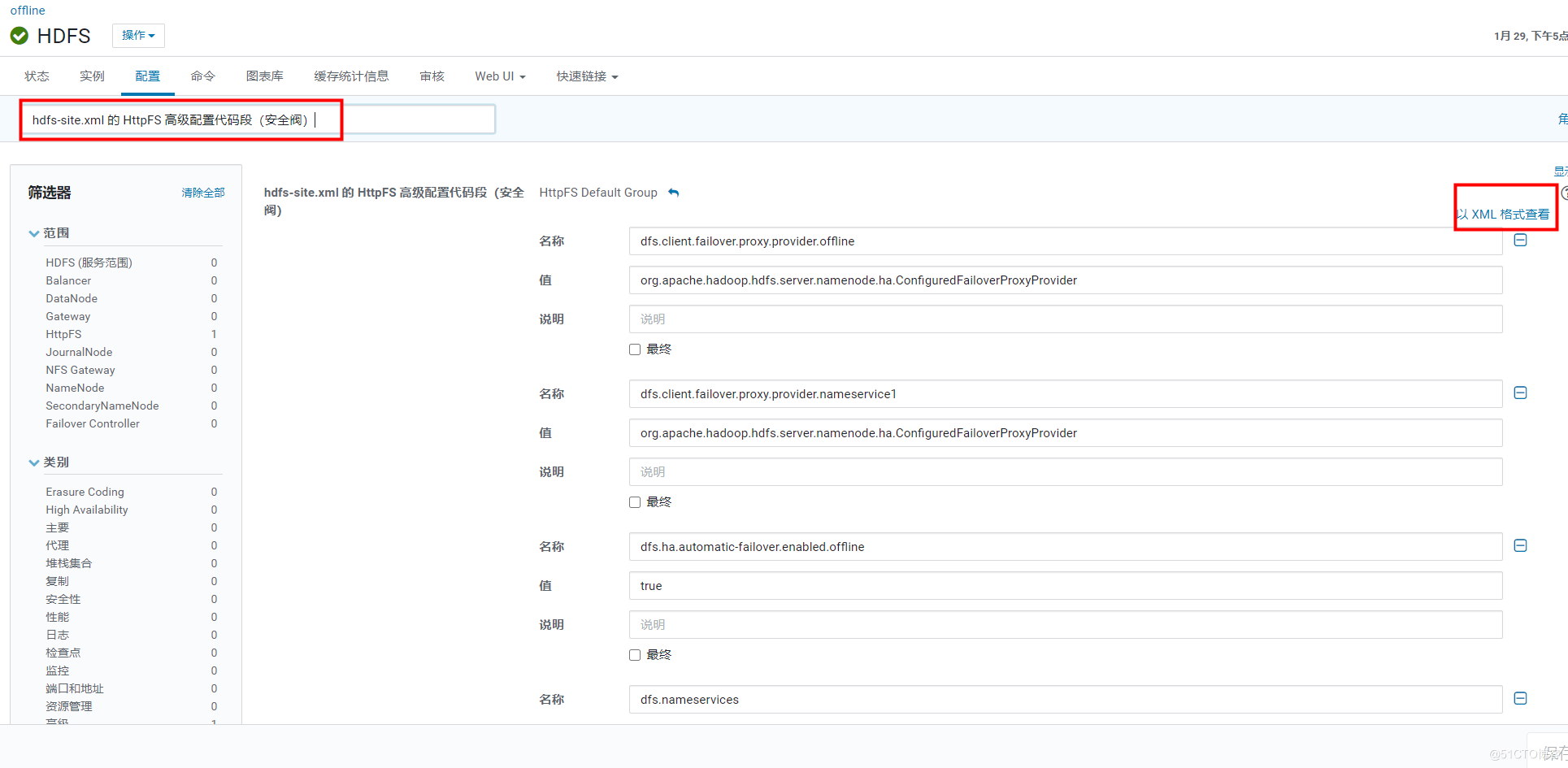Filter by NFS Gateway scope
The width and height of the screenshot is (1568, 768).
coord(80,370)
